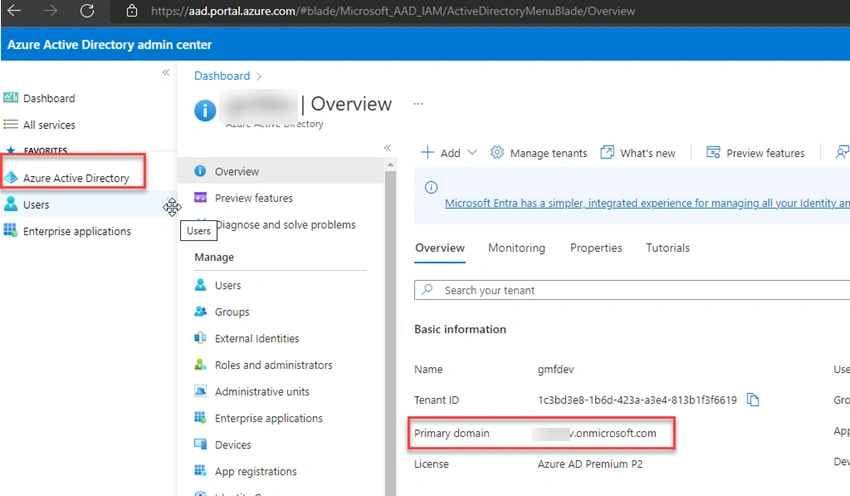Click the Users person icon in favorites

point(10,203)
